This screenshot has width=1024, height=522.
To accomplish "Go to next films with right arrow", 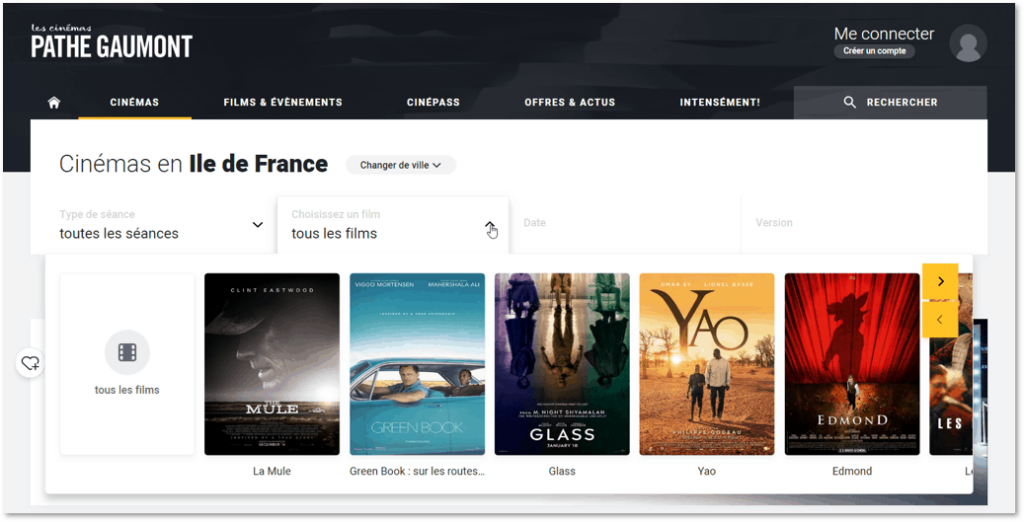I will [940, 281].
